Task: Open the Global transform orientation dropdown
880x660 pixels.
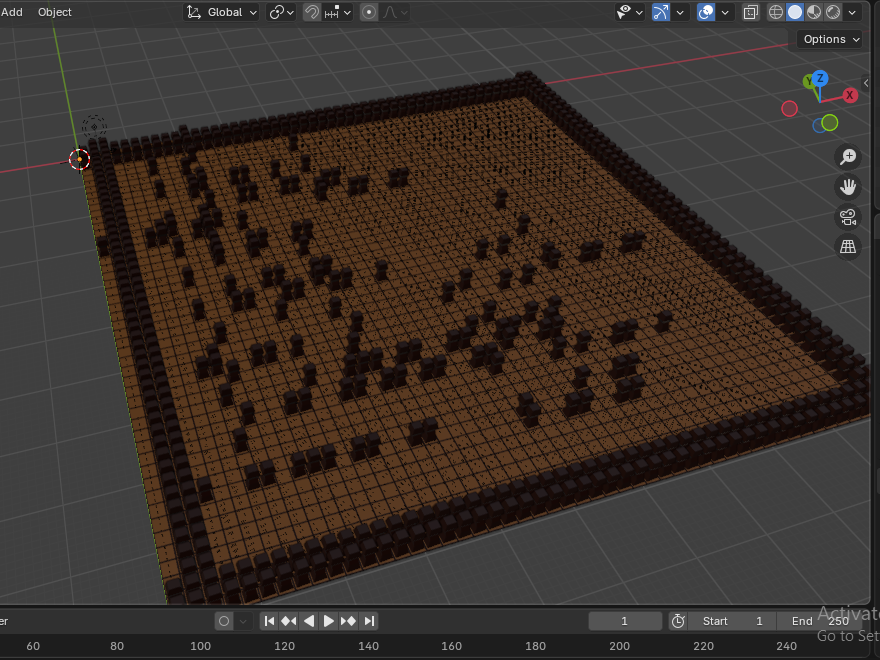Action: pyautogui.click(x=222, y=12)
